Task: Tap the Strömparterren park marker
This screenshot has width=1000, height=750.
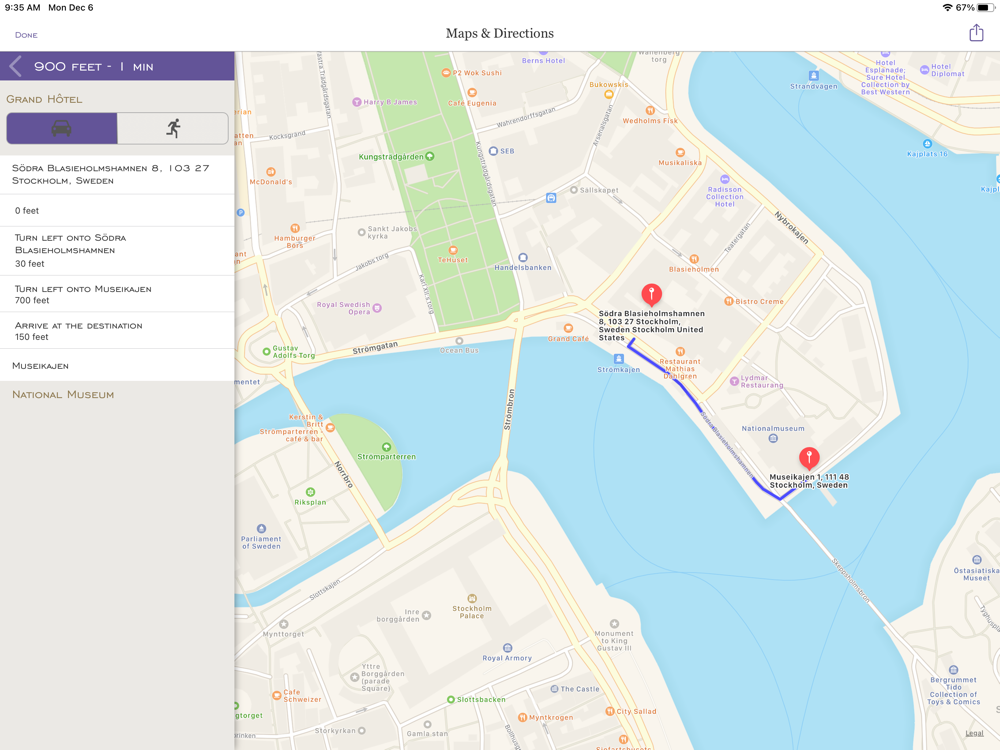Action: coord(386,447)
